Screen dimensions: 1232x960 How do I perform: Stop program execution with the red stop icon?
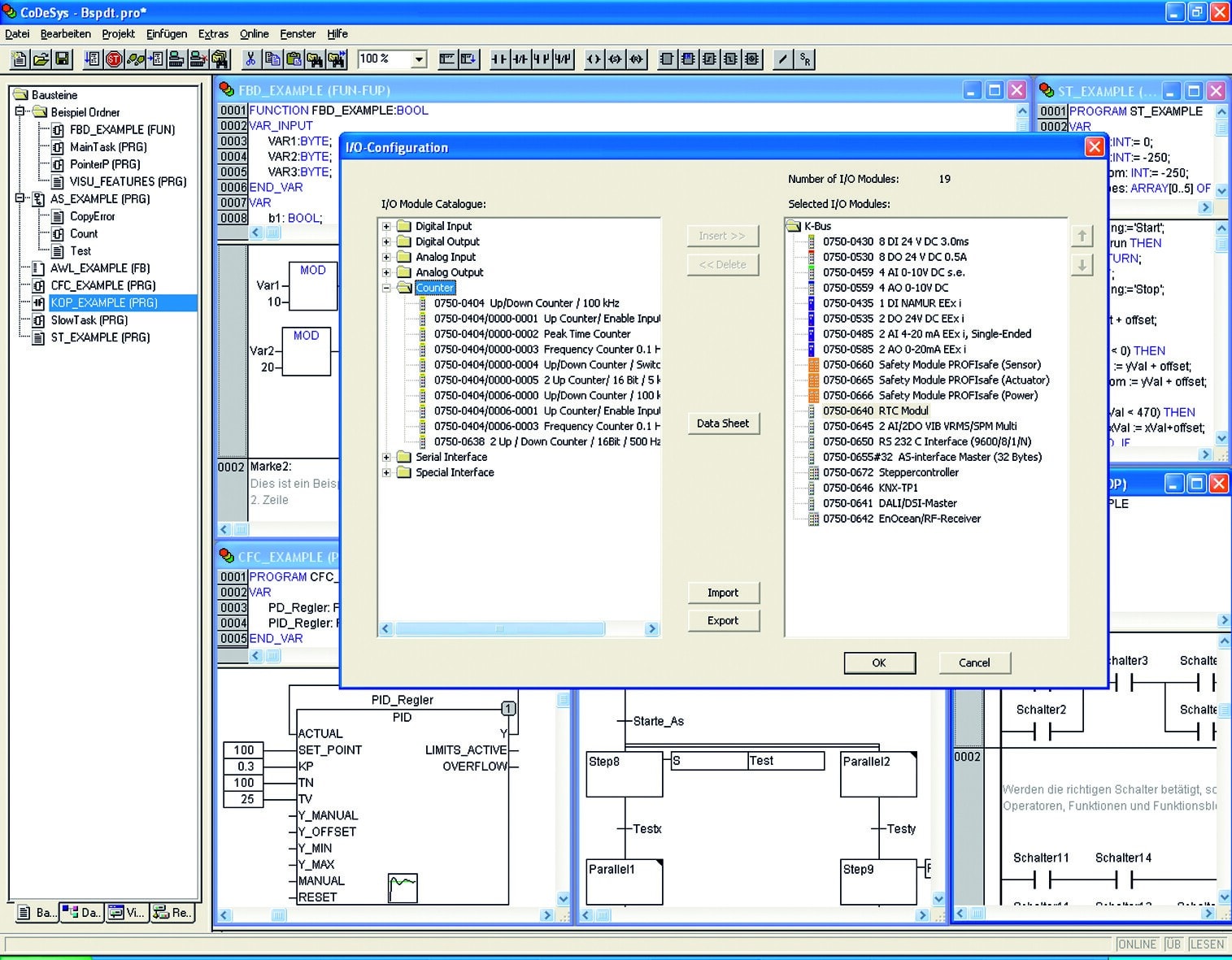coord(112,59)
